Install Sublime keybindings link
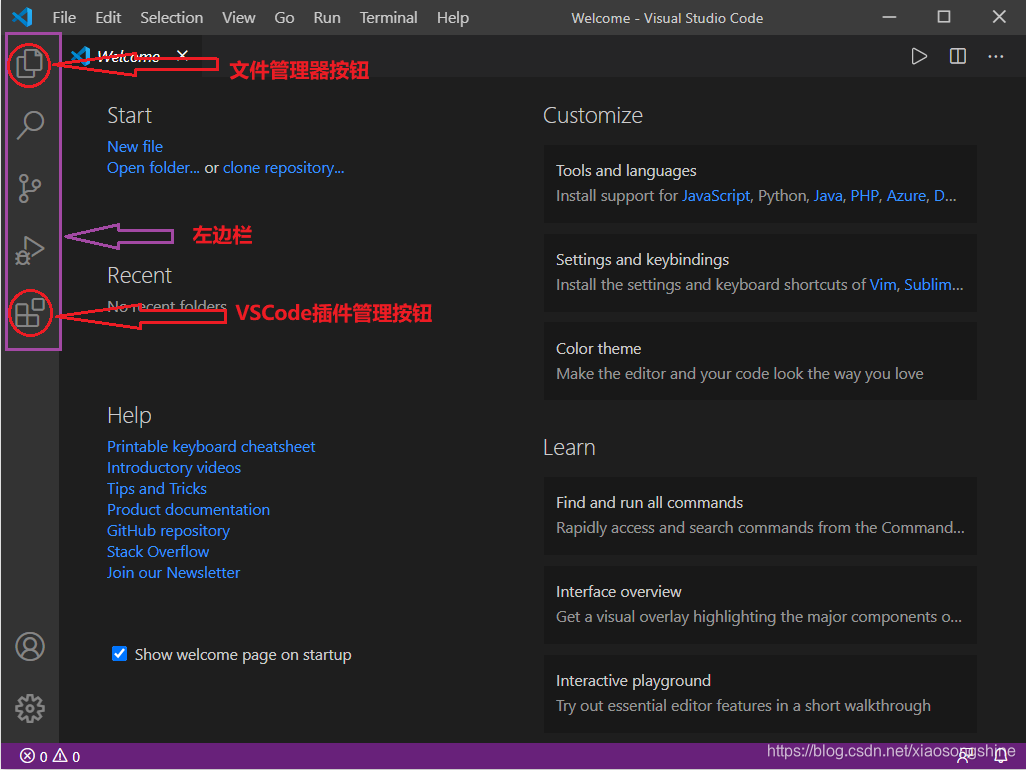The image size is (1026, 770). (x=933, y=285)
